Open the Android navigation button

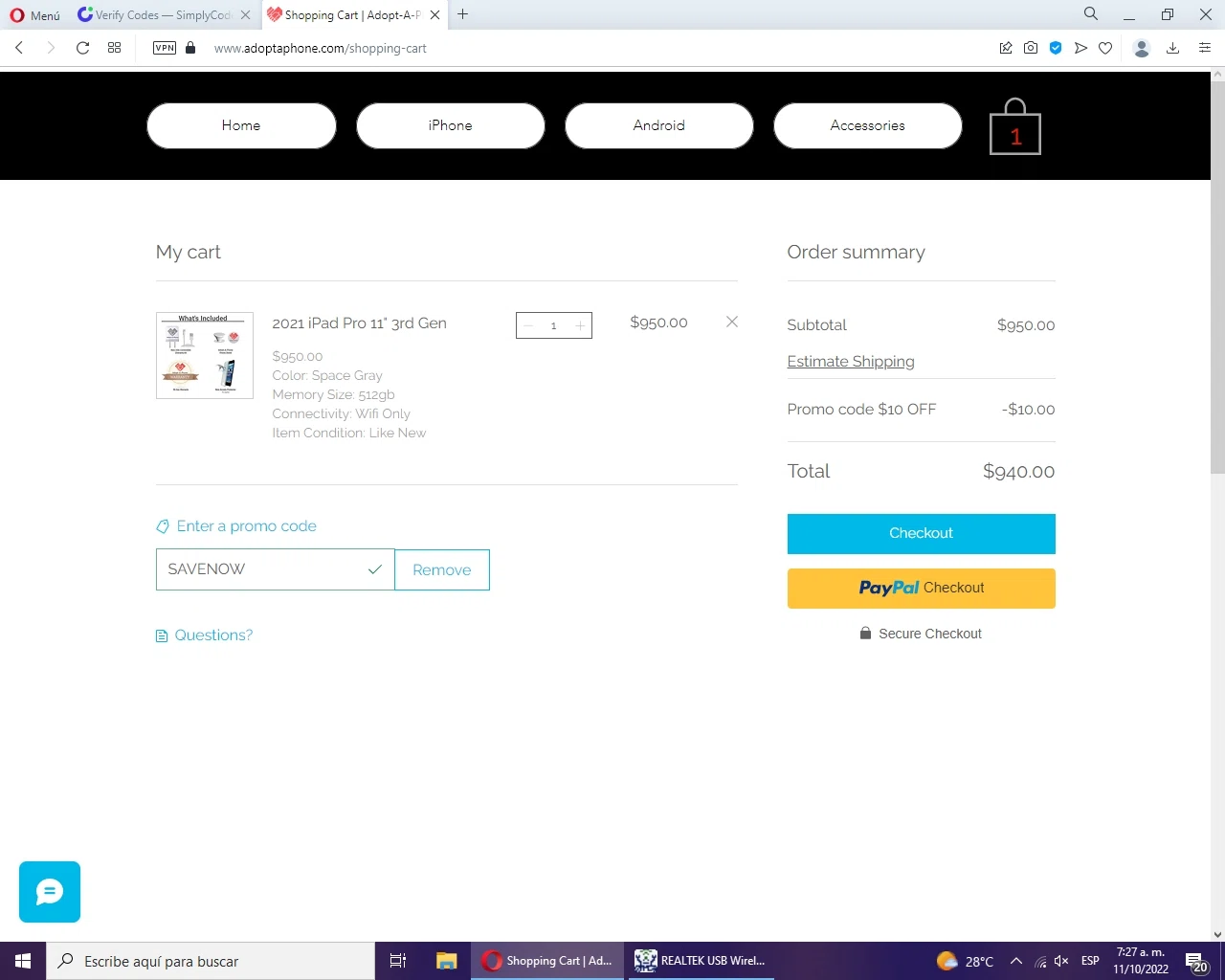[x=659, y=125]
